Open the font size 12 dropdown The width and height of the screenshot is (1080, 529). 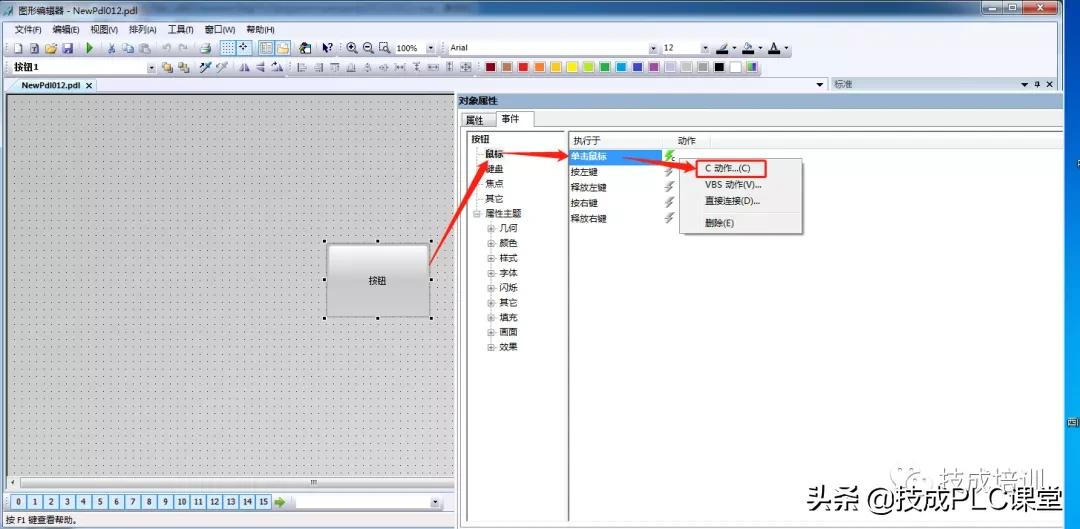[705, 48]
